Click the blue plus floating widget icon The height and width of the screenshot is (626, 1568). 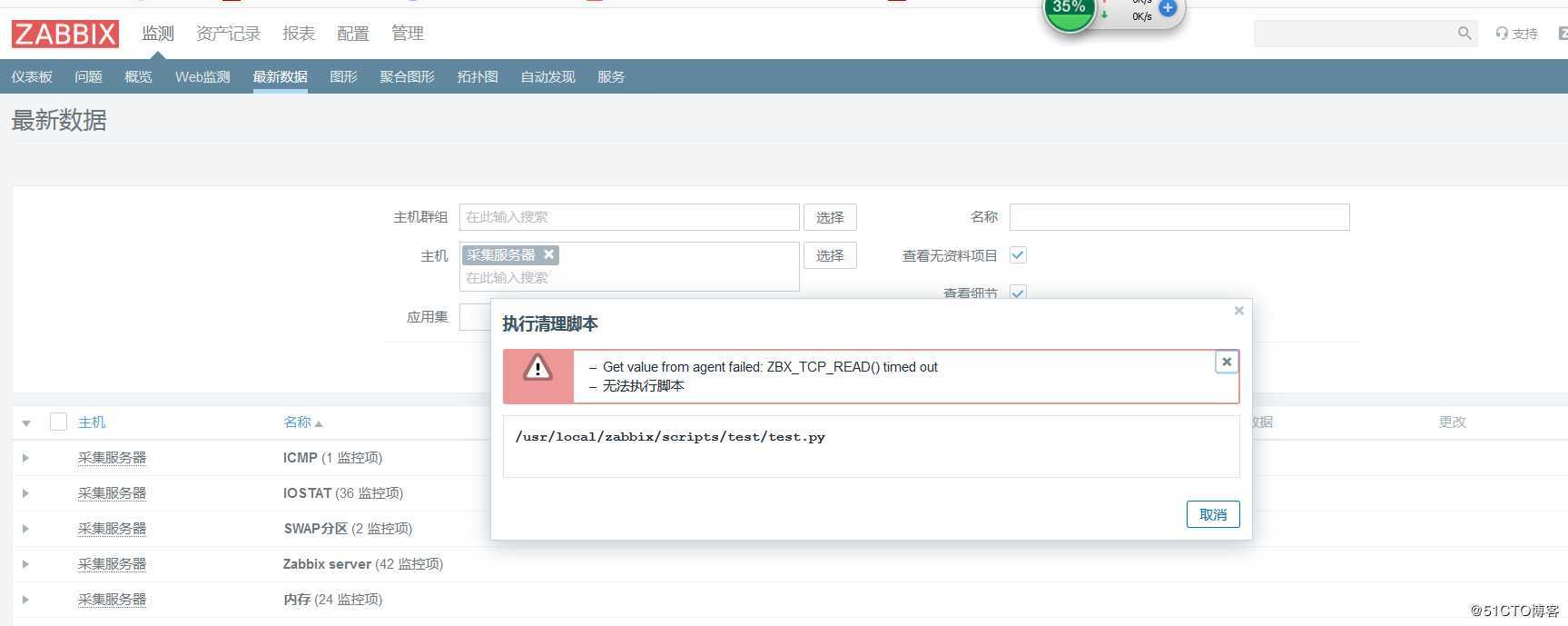pos(1168,8)
